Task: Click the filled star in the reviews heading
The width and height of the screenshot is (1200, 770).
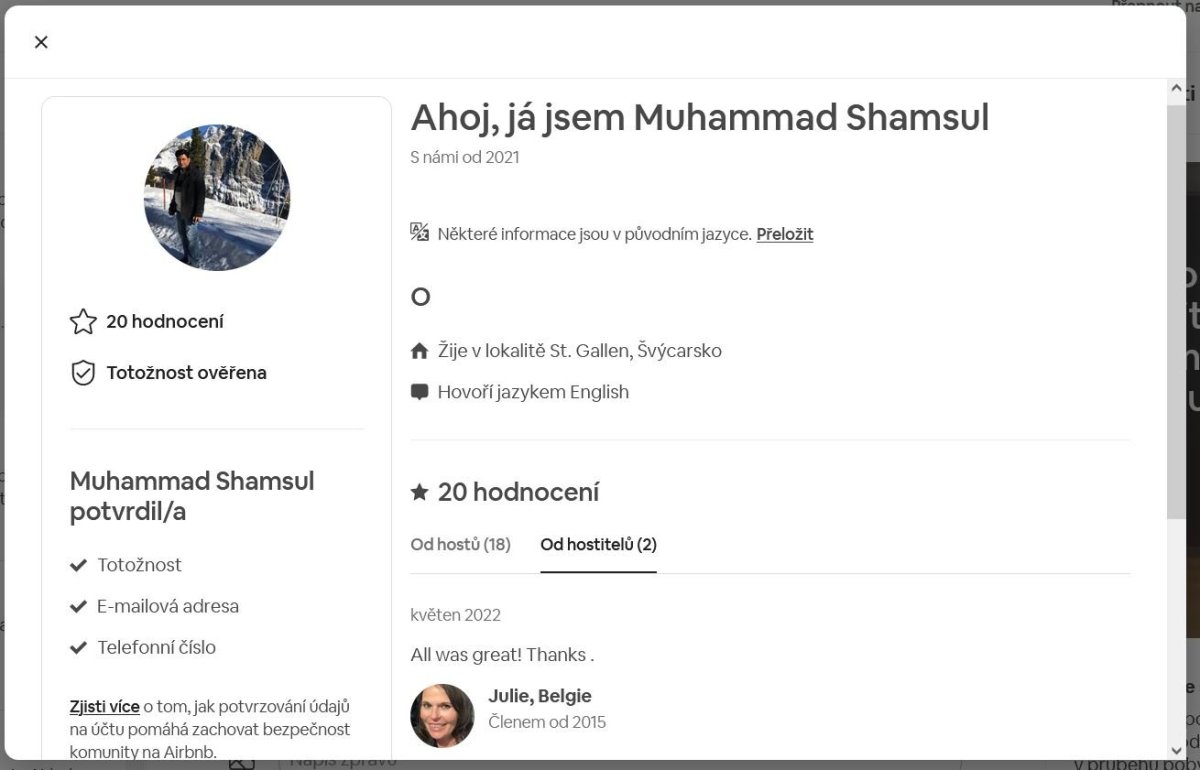Action: tap(420, 492)
